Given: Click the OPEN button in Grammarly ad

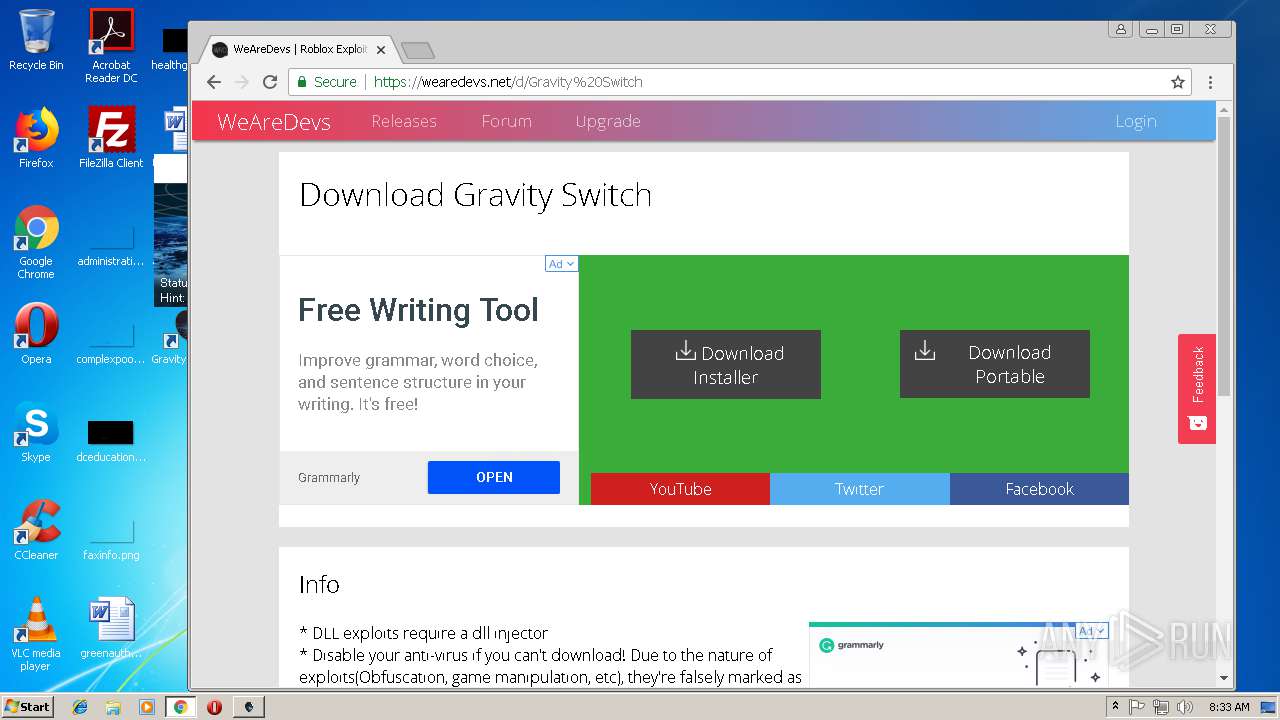Looking at the screenshot, I should [x=494, y=477].
